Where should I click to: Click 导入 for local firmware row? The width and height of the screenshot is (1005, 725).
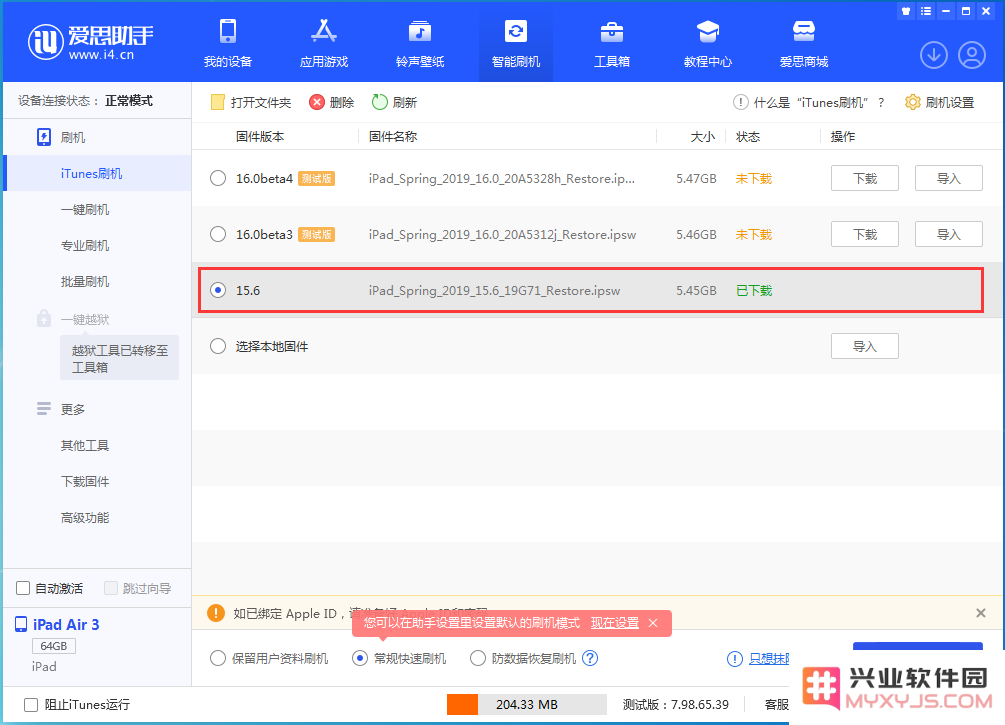coord(865,346)
